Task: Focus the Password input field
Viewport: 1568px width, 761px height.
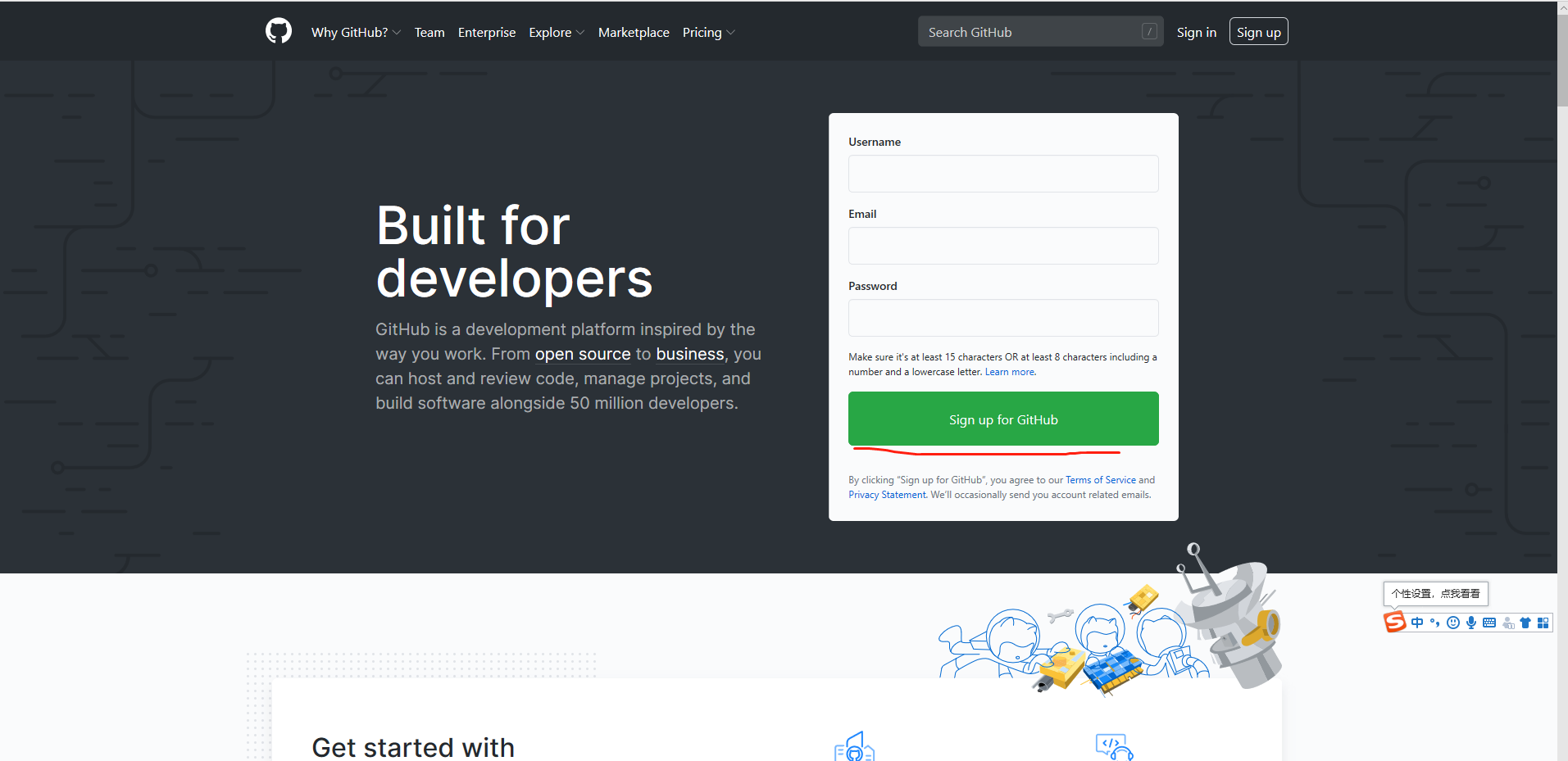Action: click(1003, 318)
